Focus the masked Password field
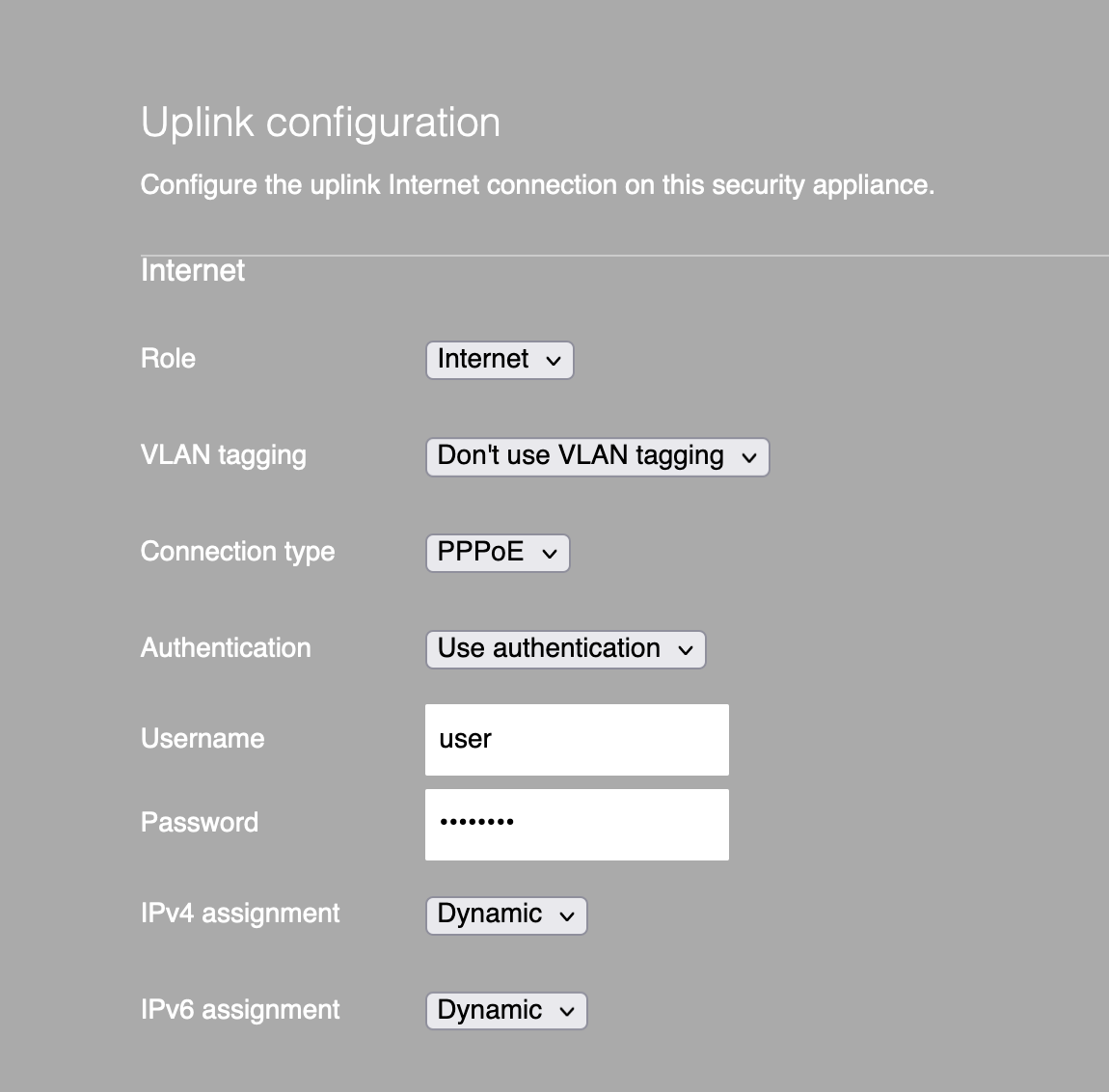The height and width of the screenshot is (1092, 1109). (577, 825)
